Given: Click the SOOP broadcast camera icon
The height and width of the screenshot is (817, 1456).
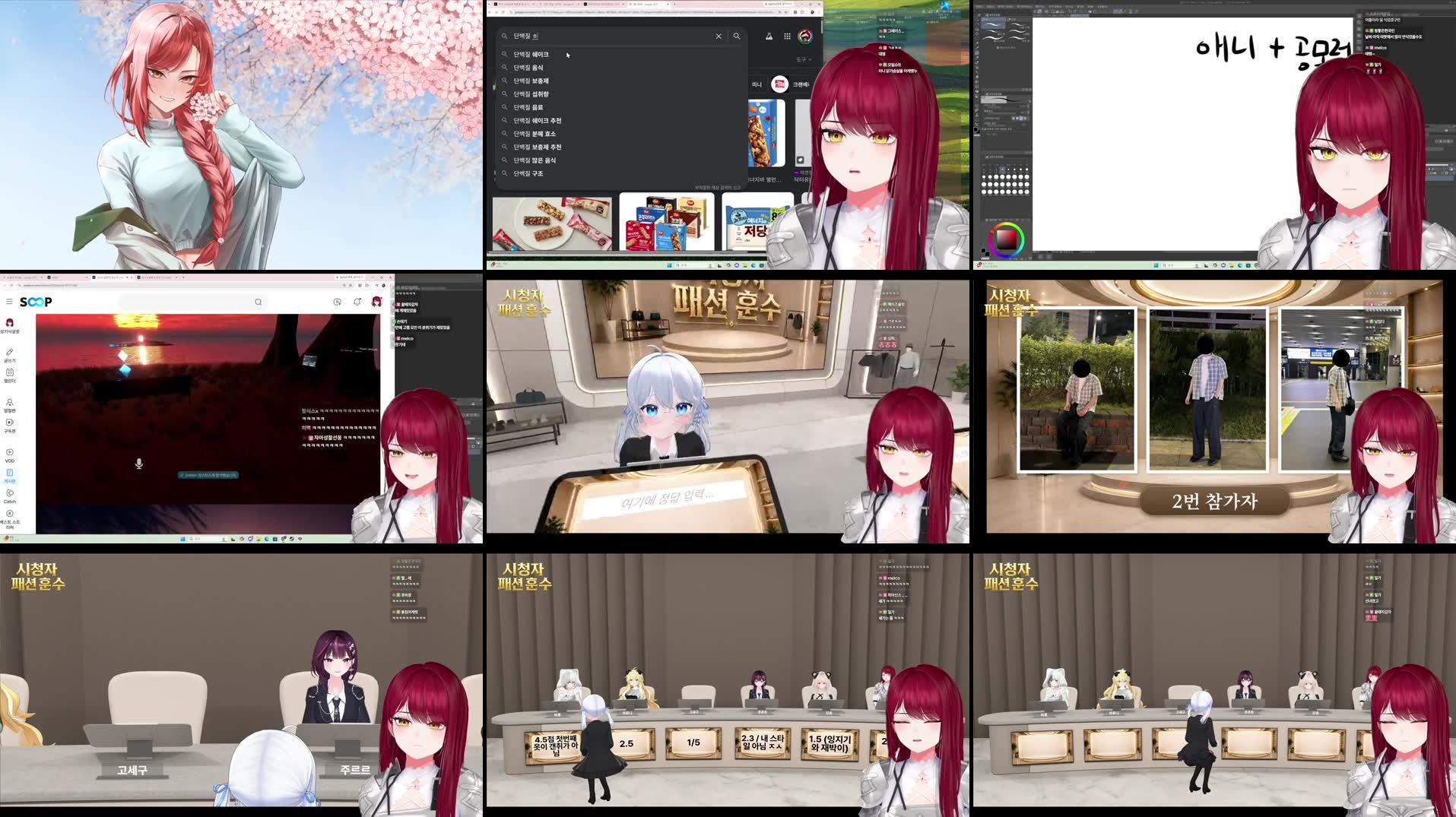Looking at the screenshot, I should click(x=337, y=302).
